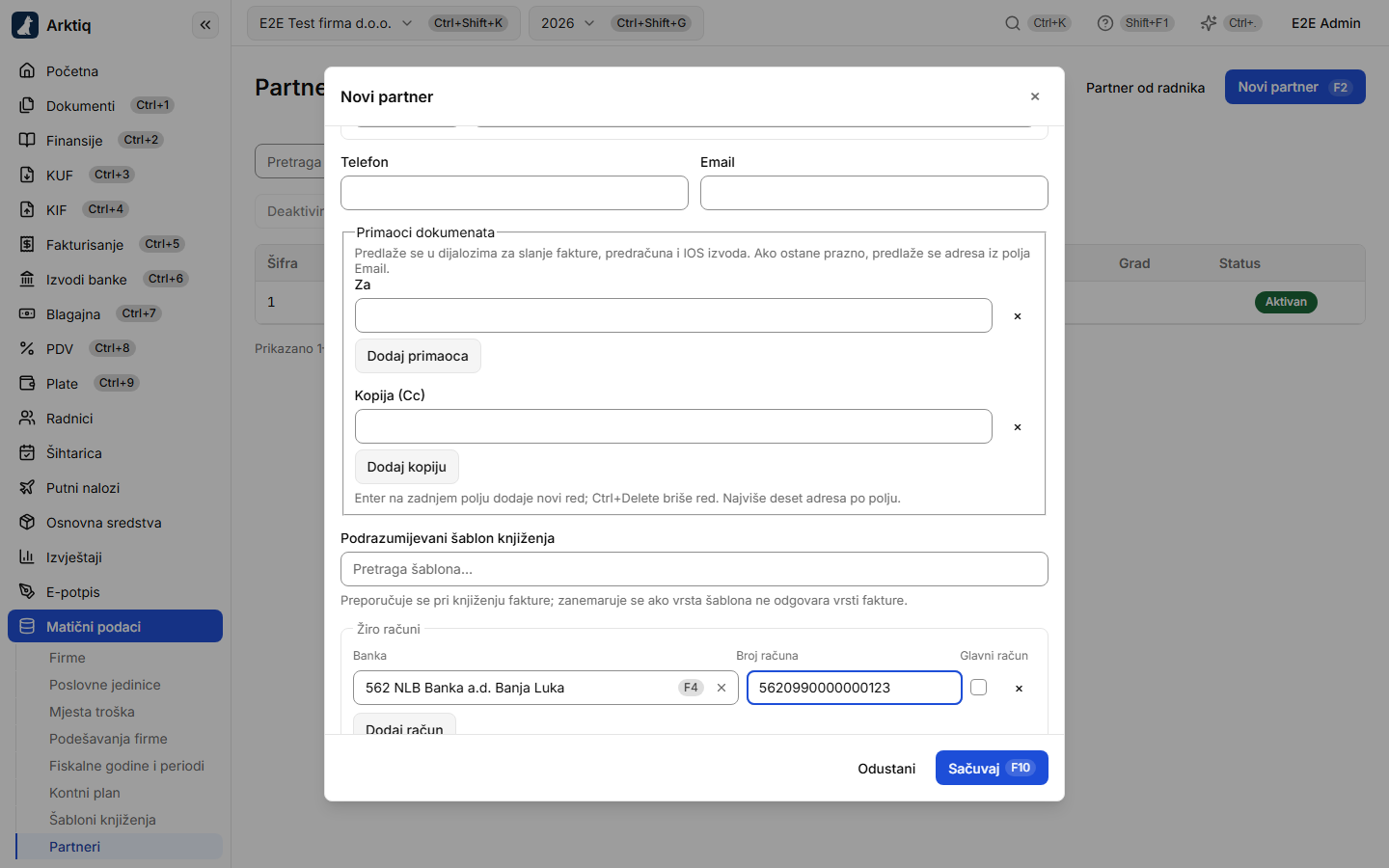Image resolution: width=1389 pixels, height=868 pixels.
Task: Click the Broj računa input field
Action: (x=855, y=688)
